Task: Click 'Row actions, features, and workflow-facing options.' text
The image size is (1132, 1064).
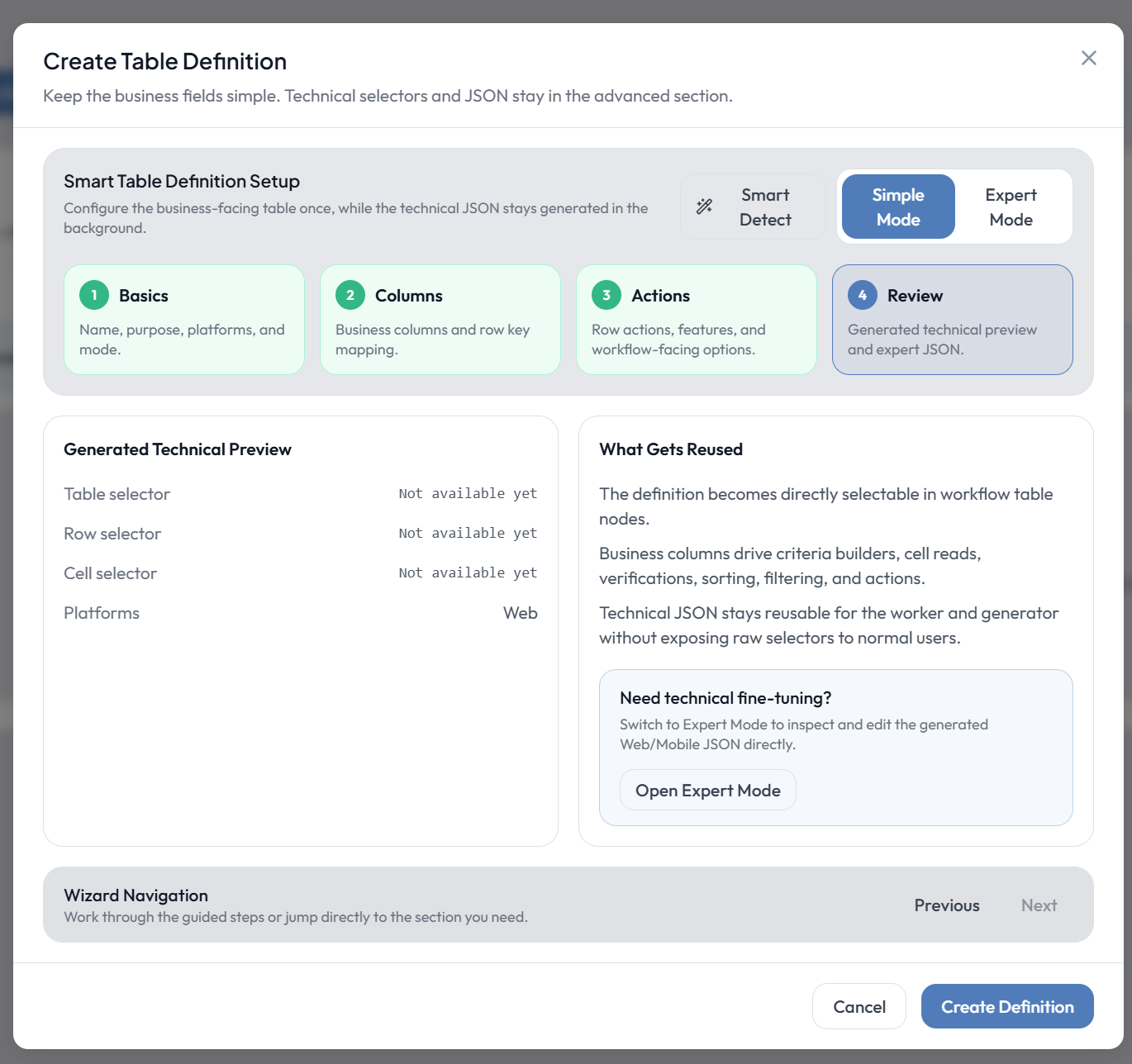Action: [678, 340]
